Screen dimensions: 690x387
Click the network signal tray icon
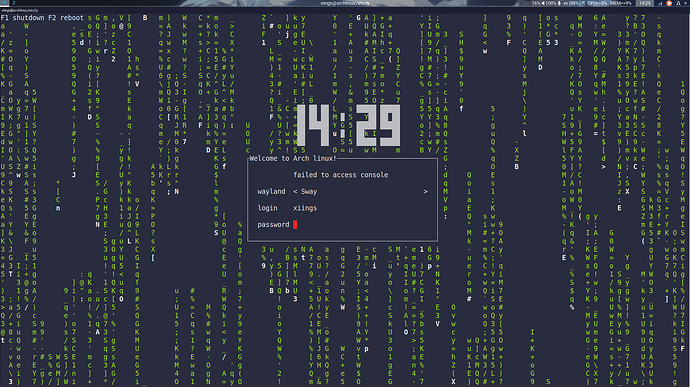(x=660, y=3)
